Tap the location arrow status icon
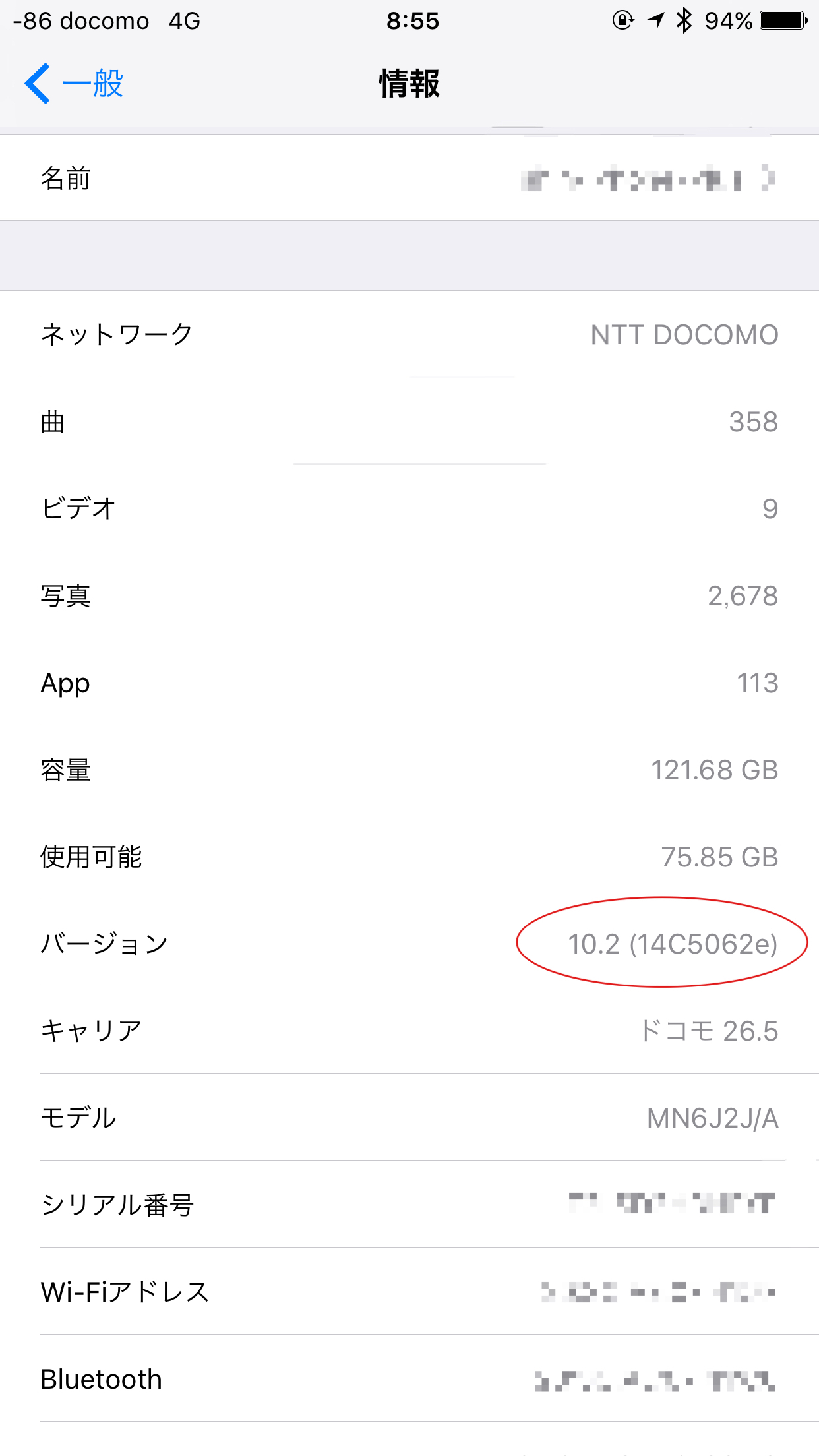The height and width of the screenshot is (1456, 819). pos(655,20)
